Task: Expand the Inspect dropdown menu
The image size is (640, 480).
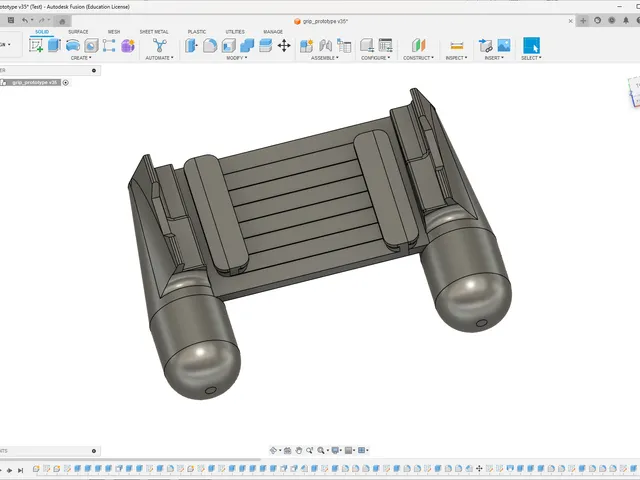Action: point(456,58)
